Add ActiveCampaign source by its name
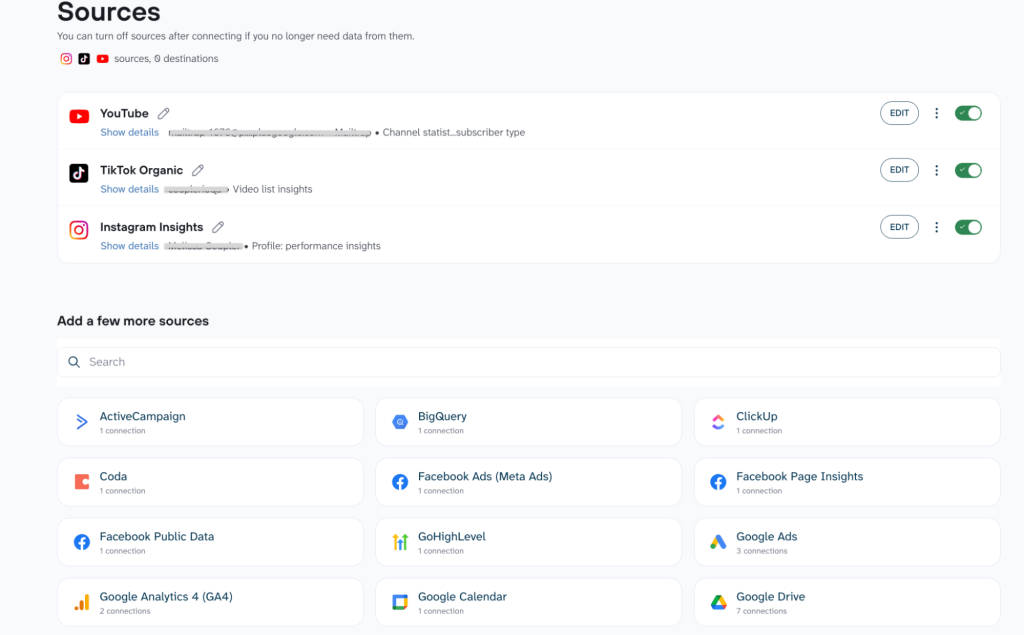 pos(142,416)
